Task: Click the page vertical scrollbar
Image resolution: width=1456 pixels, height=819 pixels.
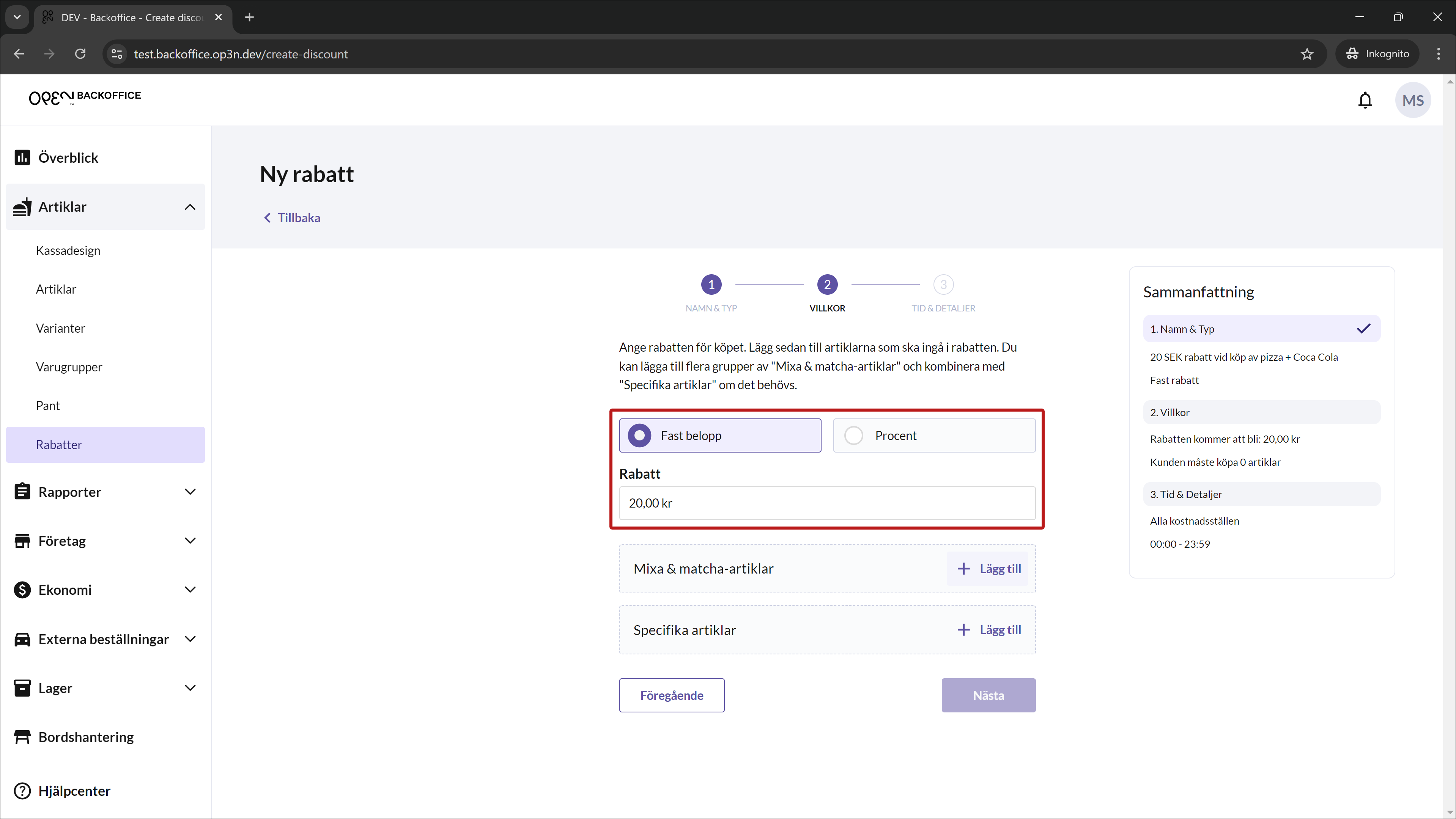Action: coord(1450,446)
